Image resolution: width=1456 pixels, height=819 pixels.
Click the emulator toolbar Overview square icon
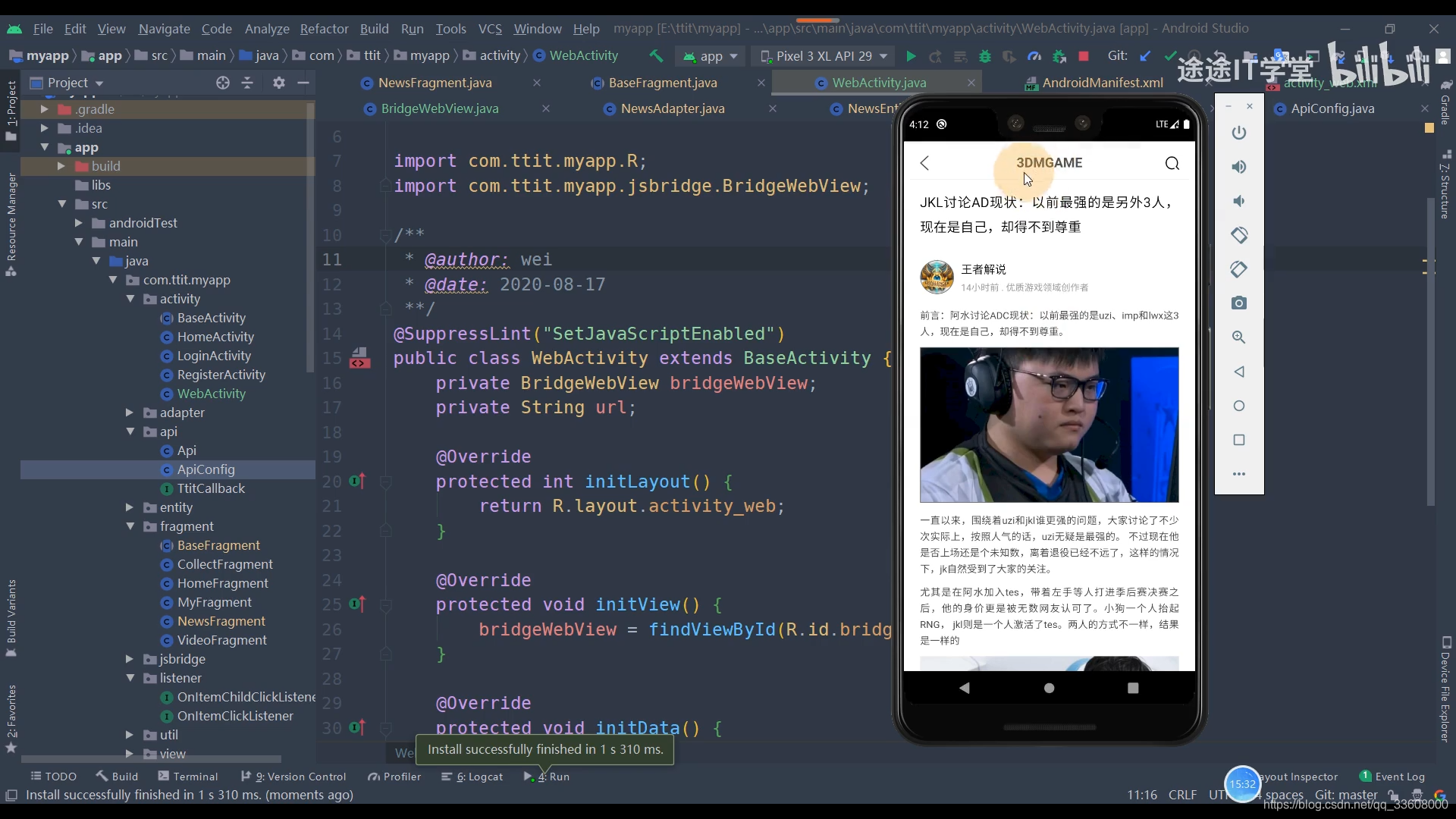click(1239, 440)
